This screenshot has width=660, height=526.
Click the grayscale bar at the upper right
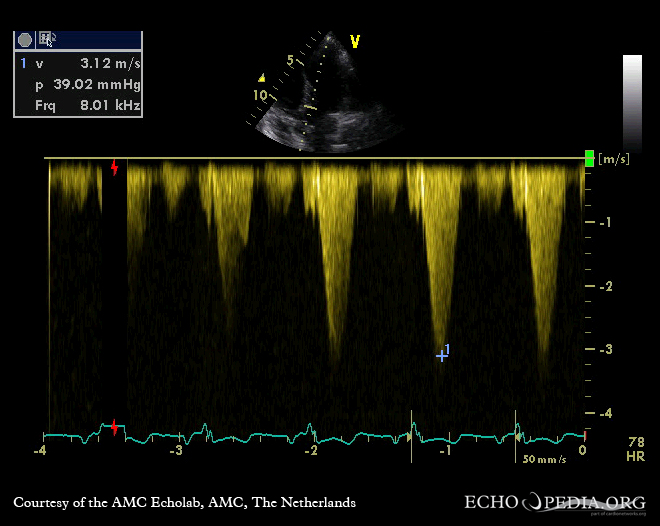[632, 100]
